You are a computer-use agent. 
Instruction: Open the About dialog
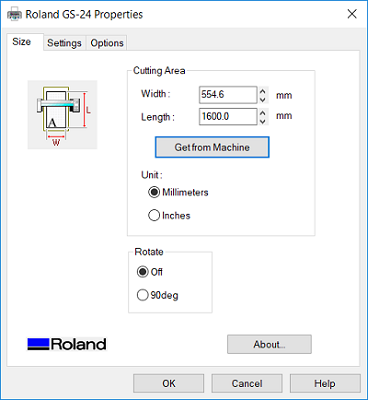coord(269,344)
